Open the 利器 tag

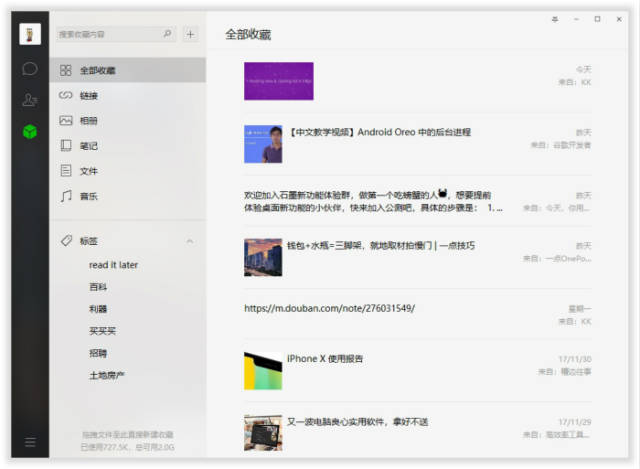point(98,309)
